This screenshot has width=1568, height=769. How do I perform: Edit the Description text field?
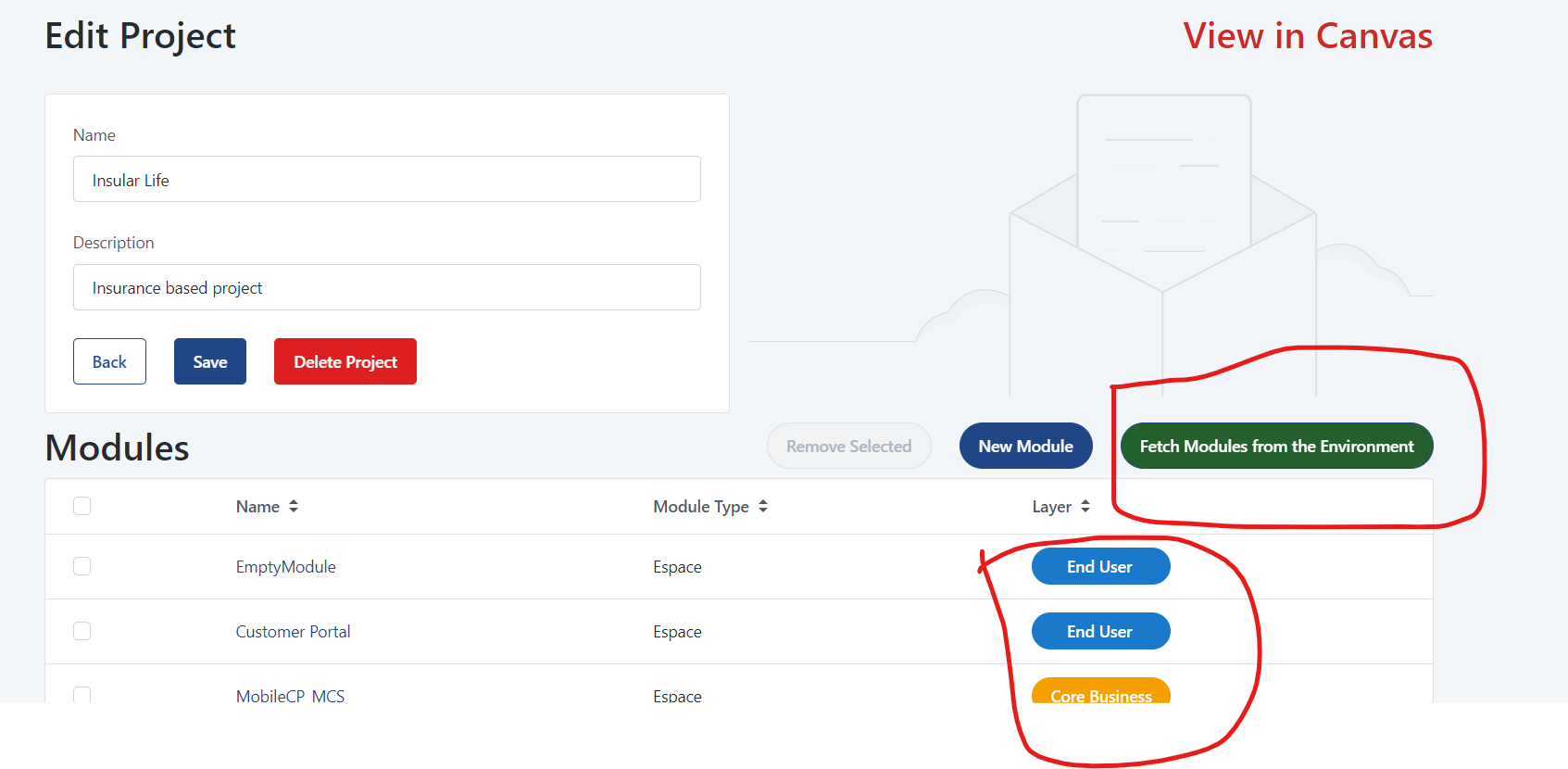387,288
